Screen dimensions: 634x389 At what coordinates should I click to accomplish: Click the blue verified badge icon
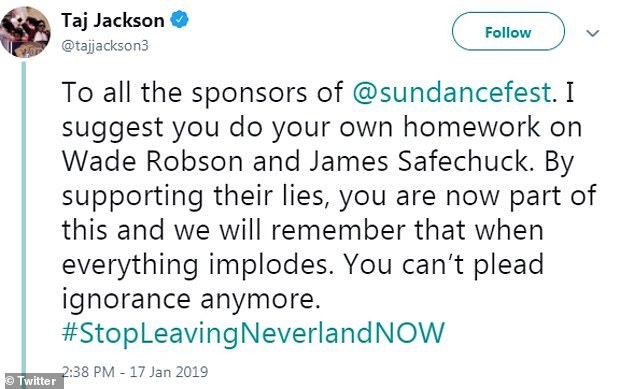coord(179,20)
